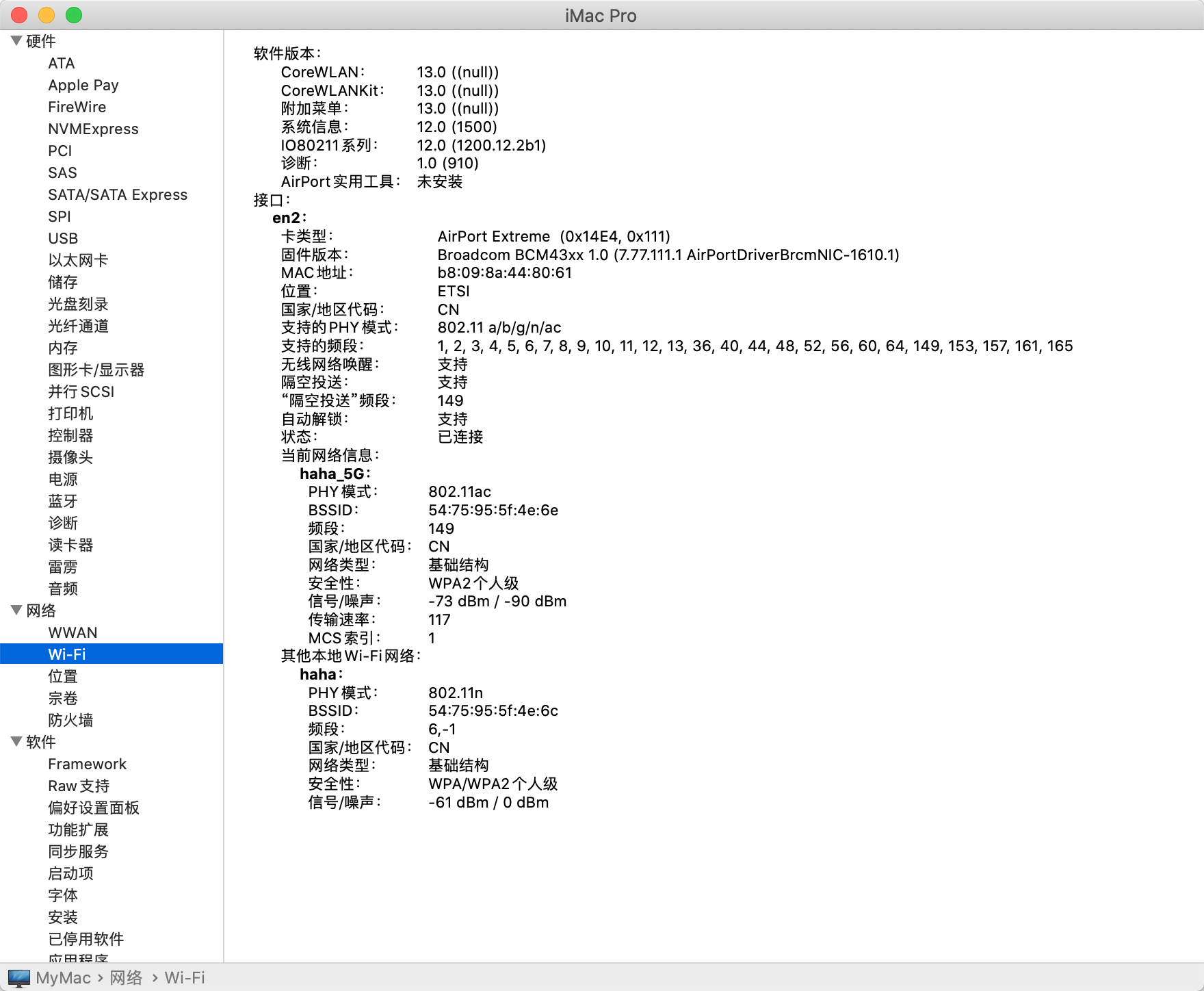Click 网络 in the bottom path bar

click(x=127, y=978)
